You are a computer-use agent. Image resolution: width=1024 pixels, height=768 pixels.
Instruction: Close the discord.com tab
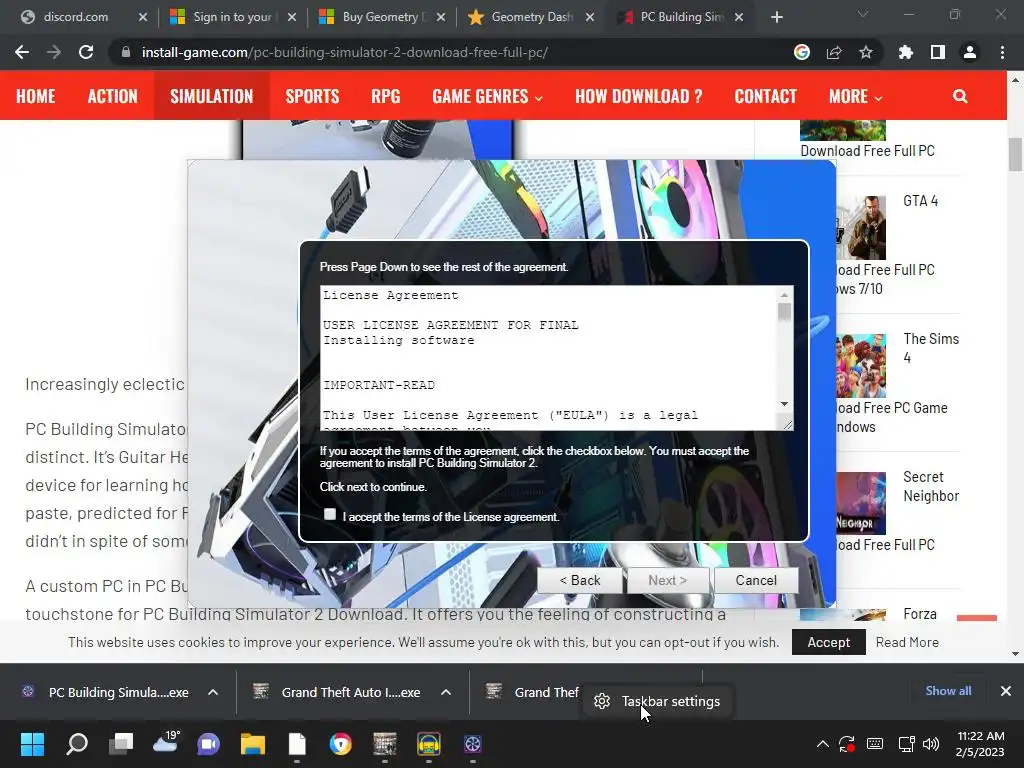[x=143, y=17]
